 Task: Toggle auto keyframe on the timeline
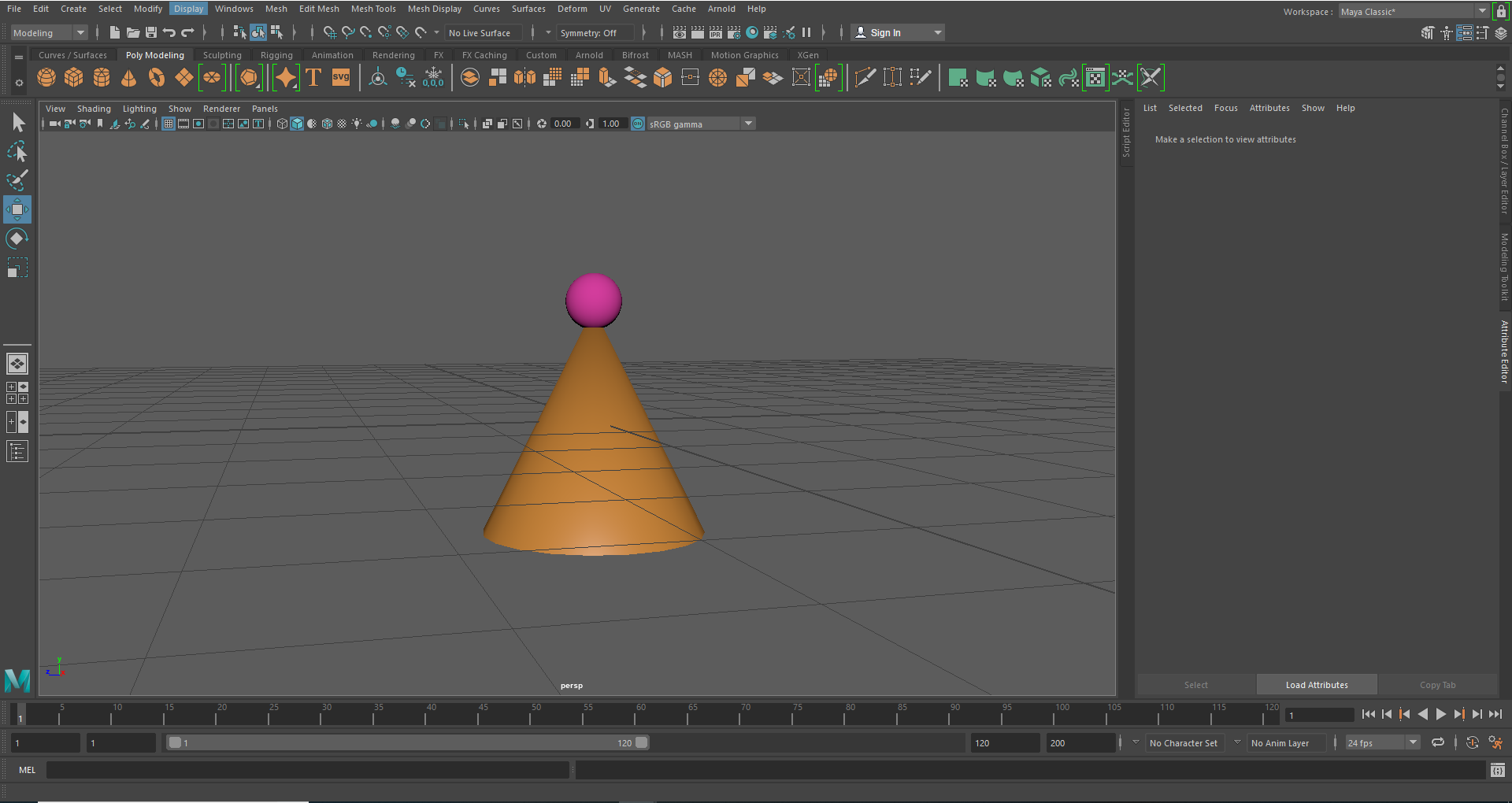point(1473,742)
